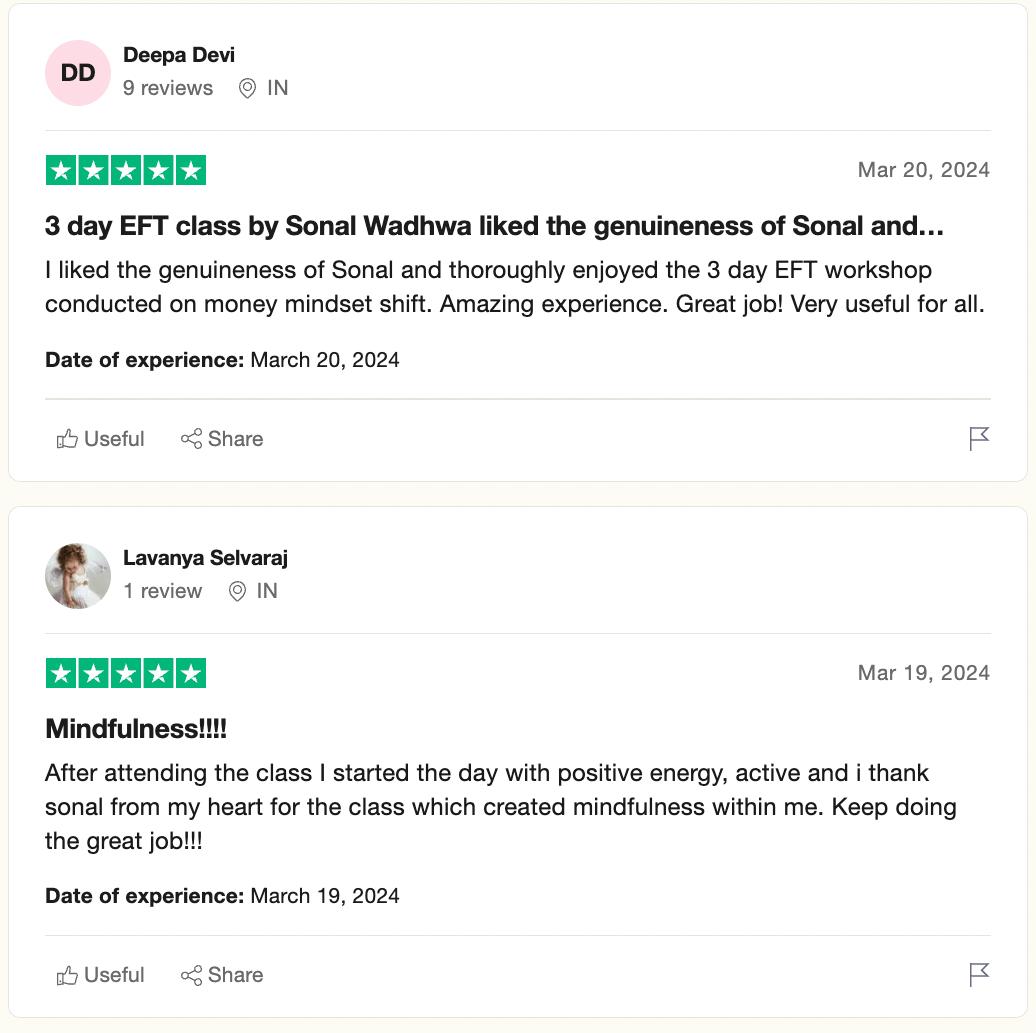This screenshot has height=1033, width=1036.
Task: Open the "3 day EFT class" review title
Action: click(x=494, y=226)
